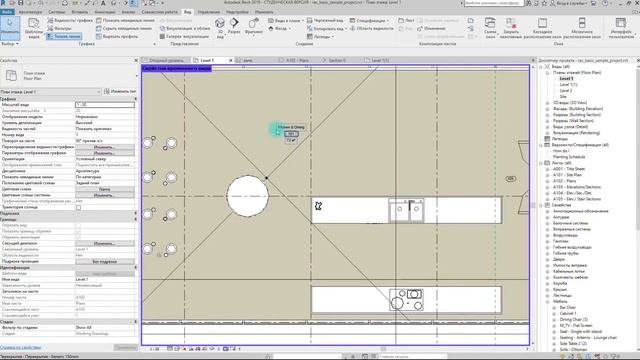
Task: Select the Section (Разрез) tool
Action: [x=234, y=26]
